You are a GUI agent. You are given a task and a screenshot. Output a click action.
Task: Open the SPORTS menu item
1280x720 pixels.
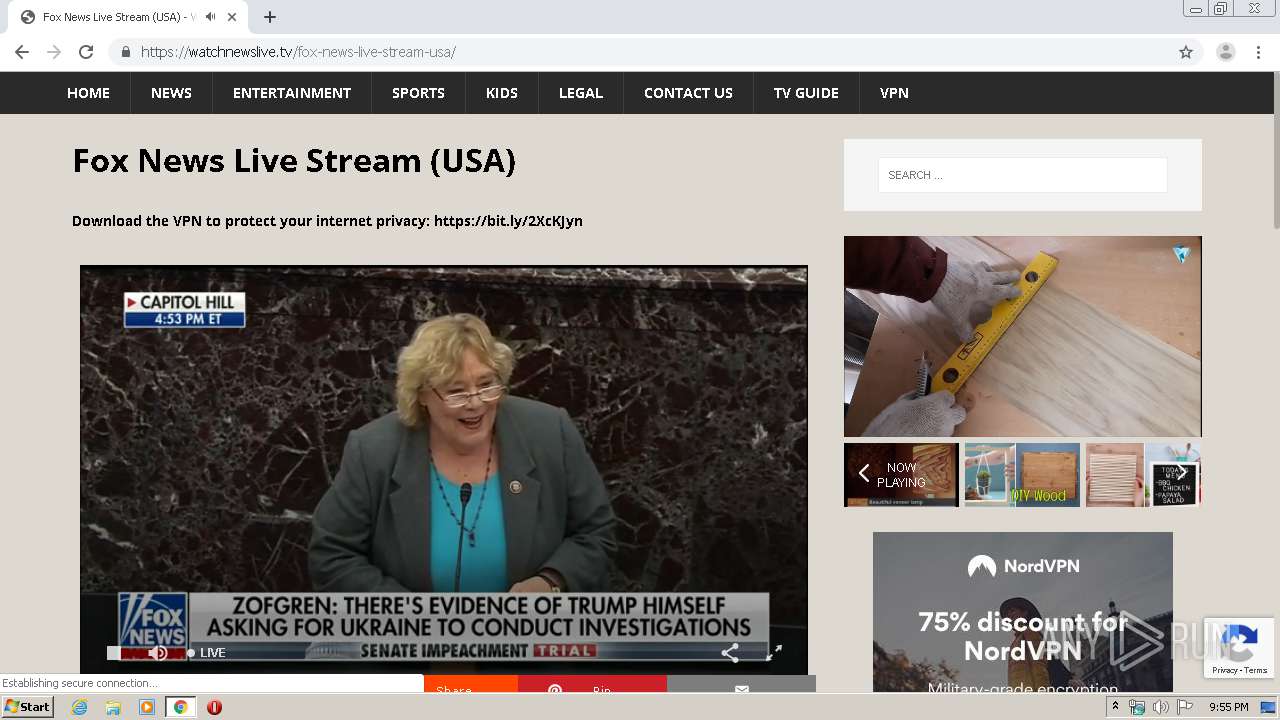[x=418, y=93]
